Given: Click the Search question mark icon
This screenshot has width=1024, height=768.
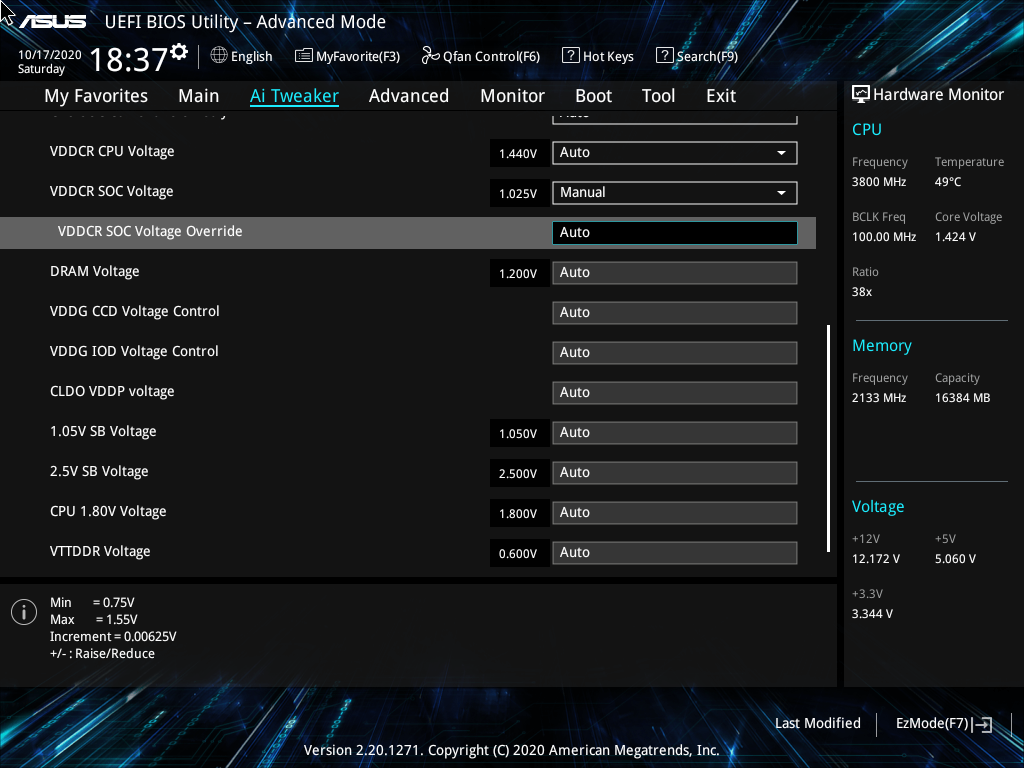Looking at the screenshot, I should coord(664,56).
